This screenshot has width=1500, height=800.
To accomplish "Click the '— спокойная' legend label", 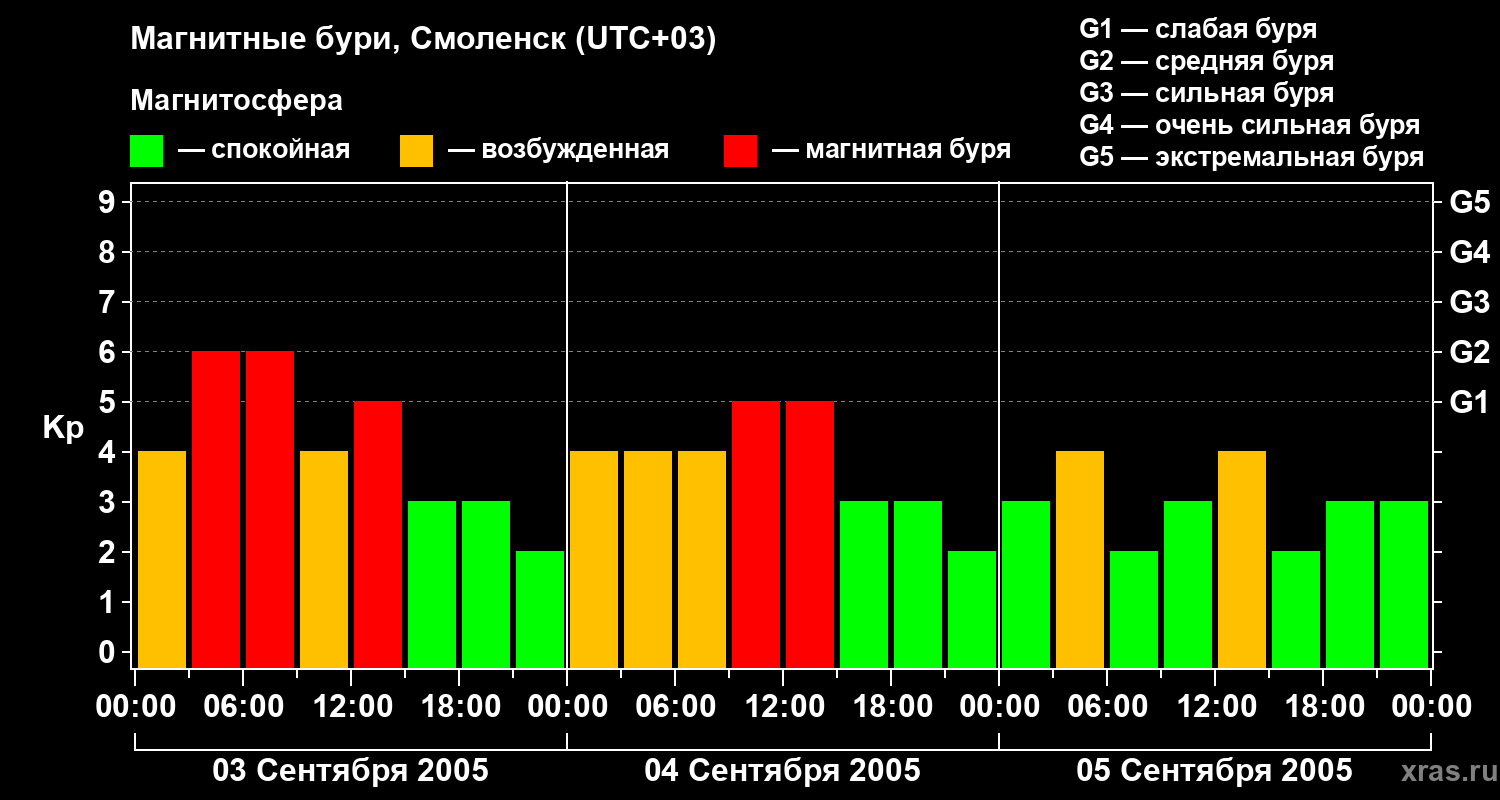I will [x=264, y=151].
